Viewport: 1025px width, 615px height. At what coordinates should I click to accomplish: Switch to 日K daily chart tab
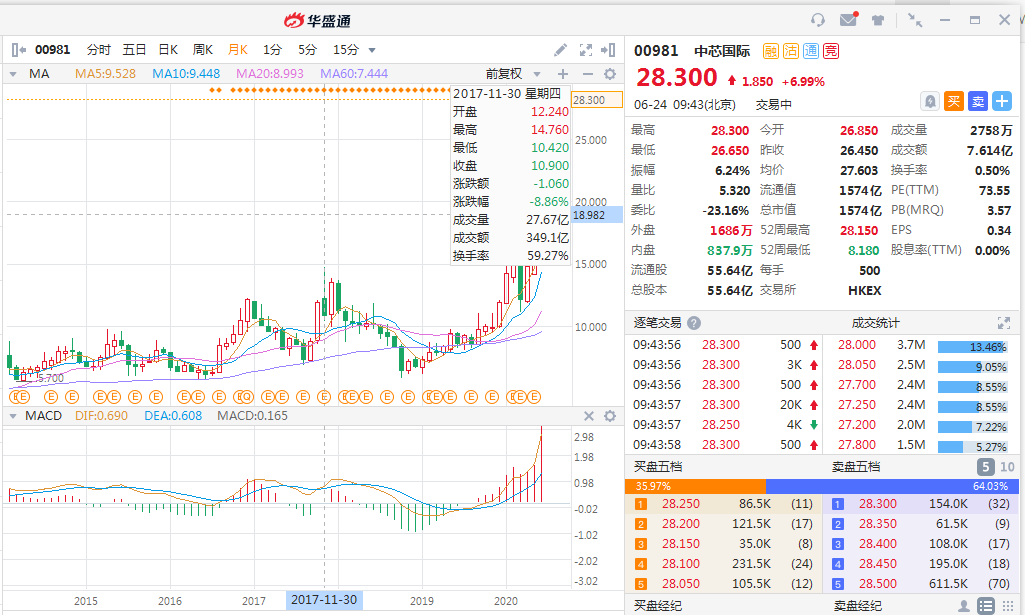click(x=168, y=50)
